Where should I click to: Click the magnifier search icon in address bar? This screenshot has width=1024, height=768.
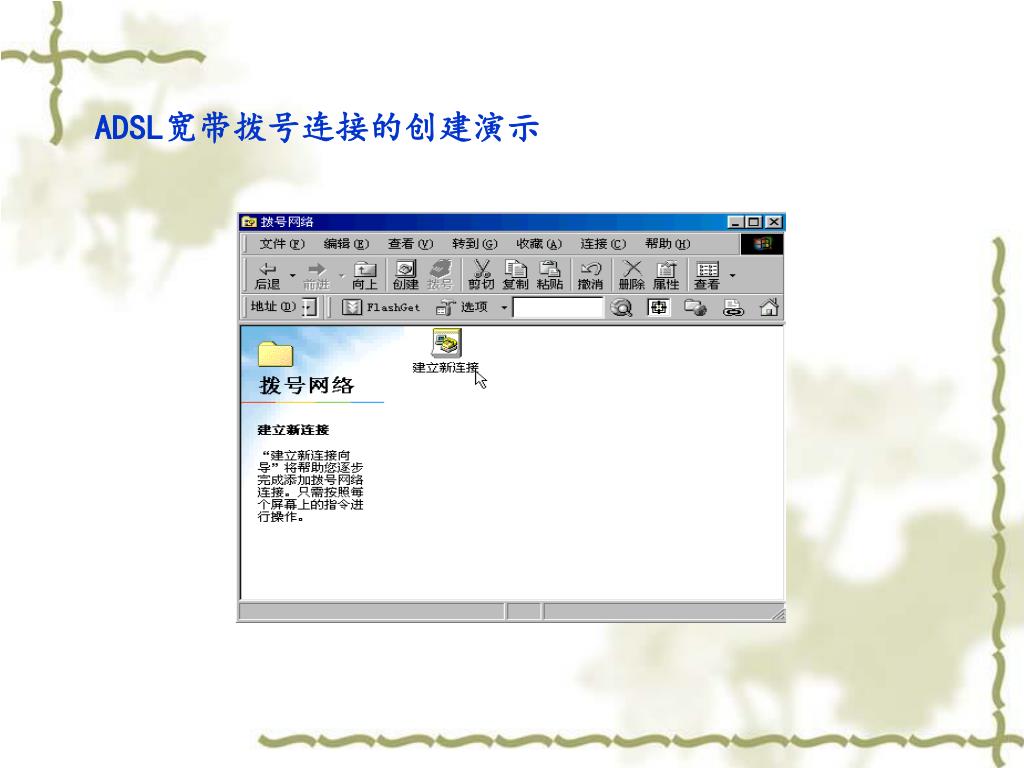point(621,307)
